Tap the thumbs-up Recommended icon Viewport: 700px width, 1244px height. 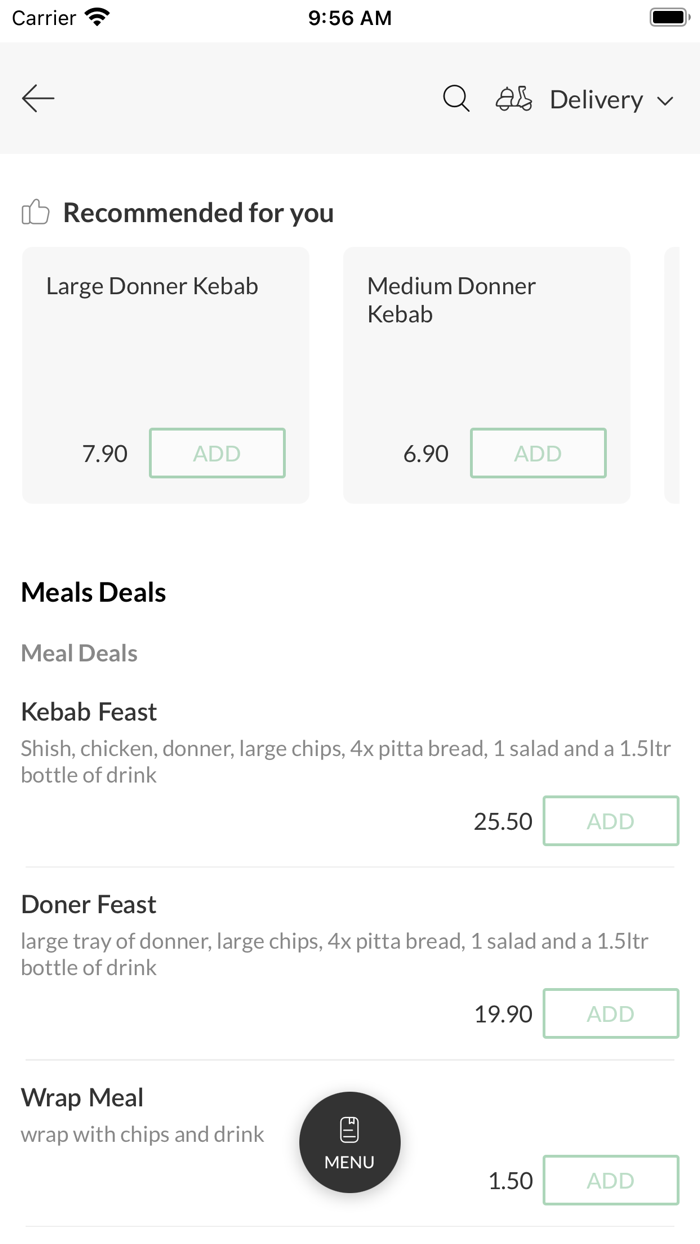tap(35, 212)
